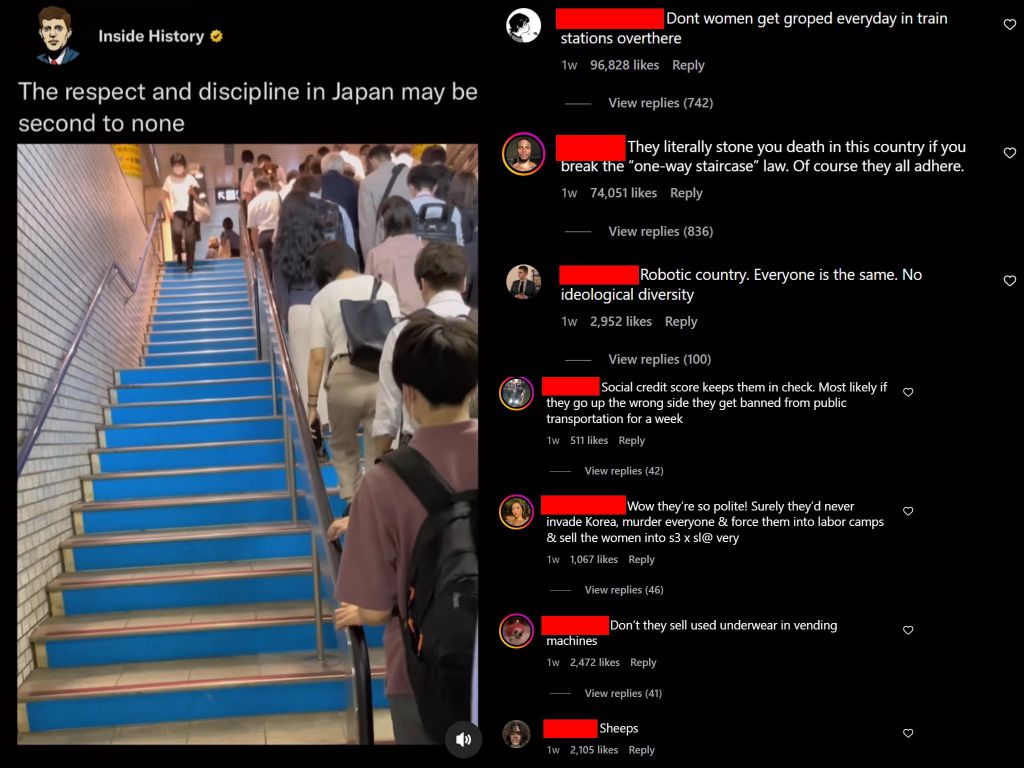This screenshot has height=768, width=1024.
Task: Like the used underwear vending machines comment
Action: [908, 630]
